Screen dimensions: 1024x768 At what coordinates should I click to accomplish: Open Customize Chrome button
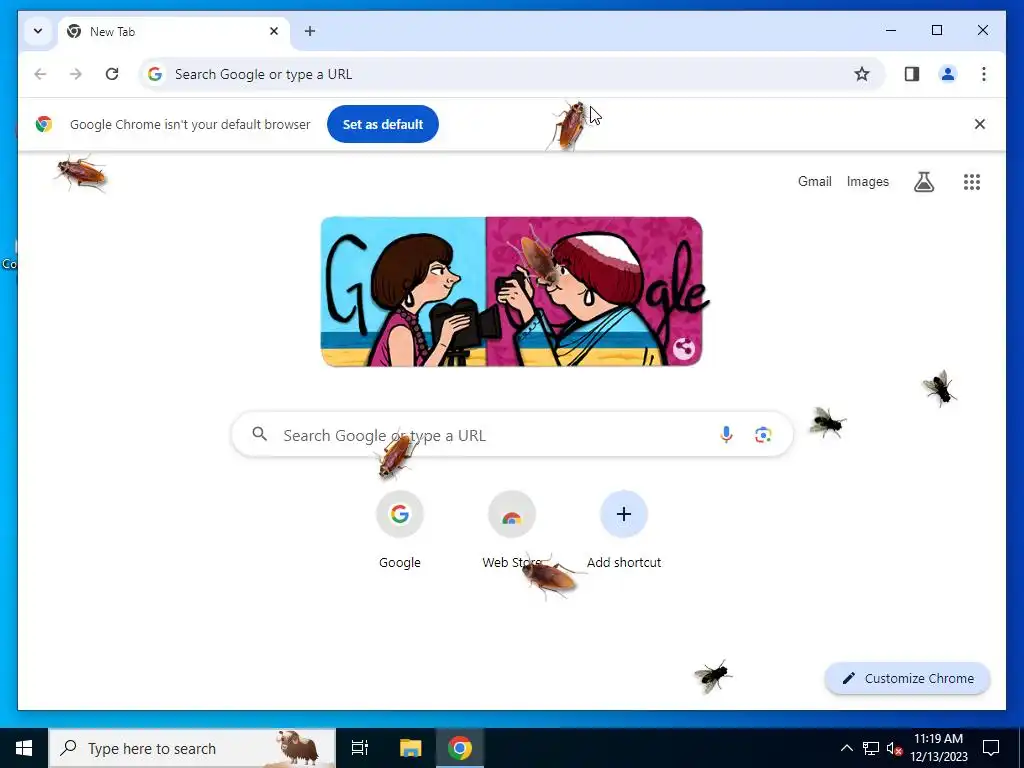[908, 679]
